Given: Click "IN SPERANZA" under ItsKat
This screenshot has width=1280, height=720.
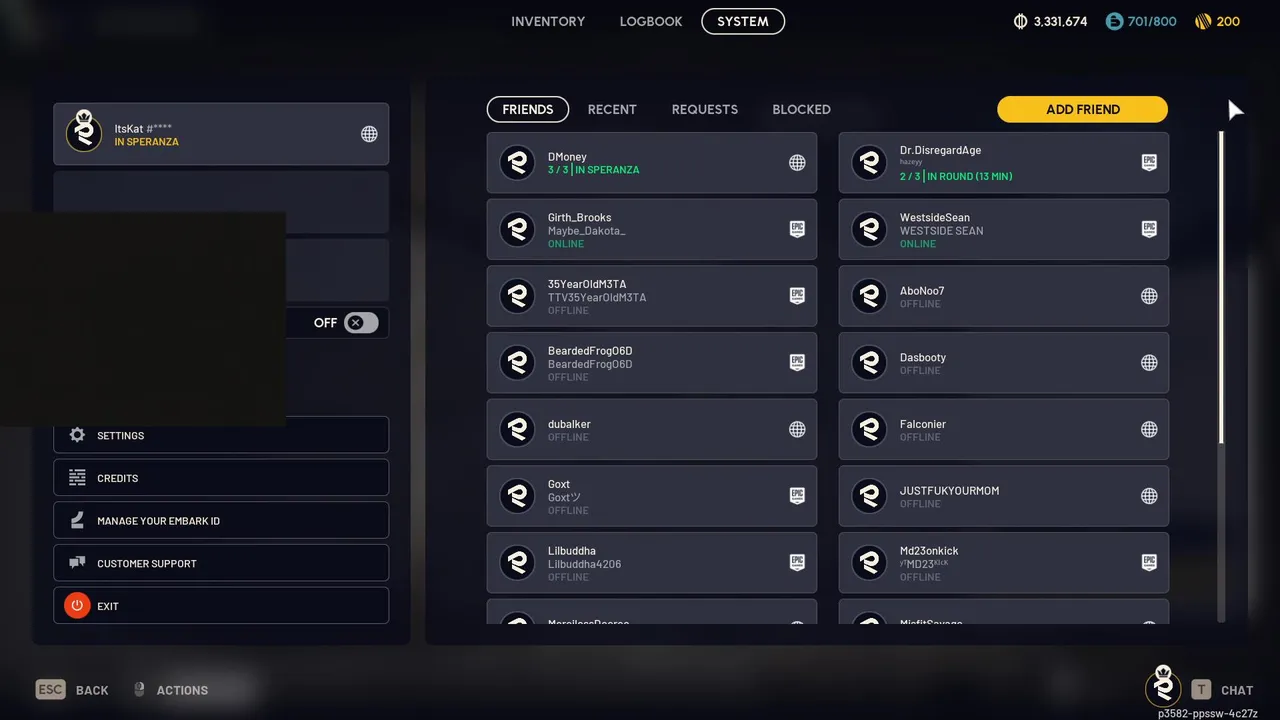Looking at the screenshot, I should (147, 142).
